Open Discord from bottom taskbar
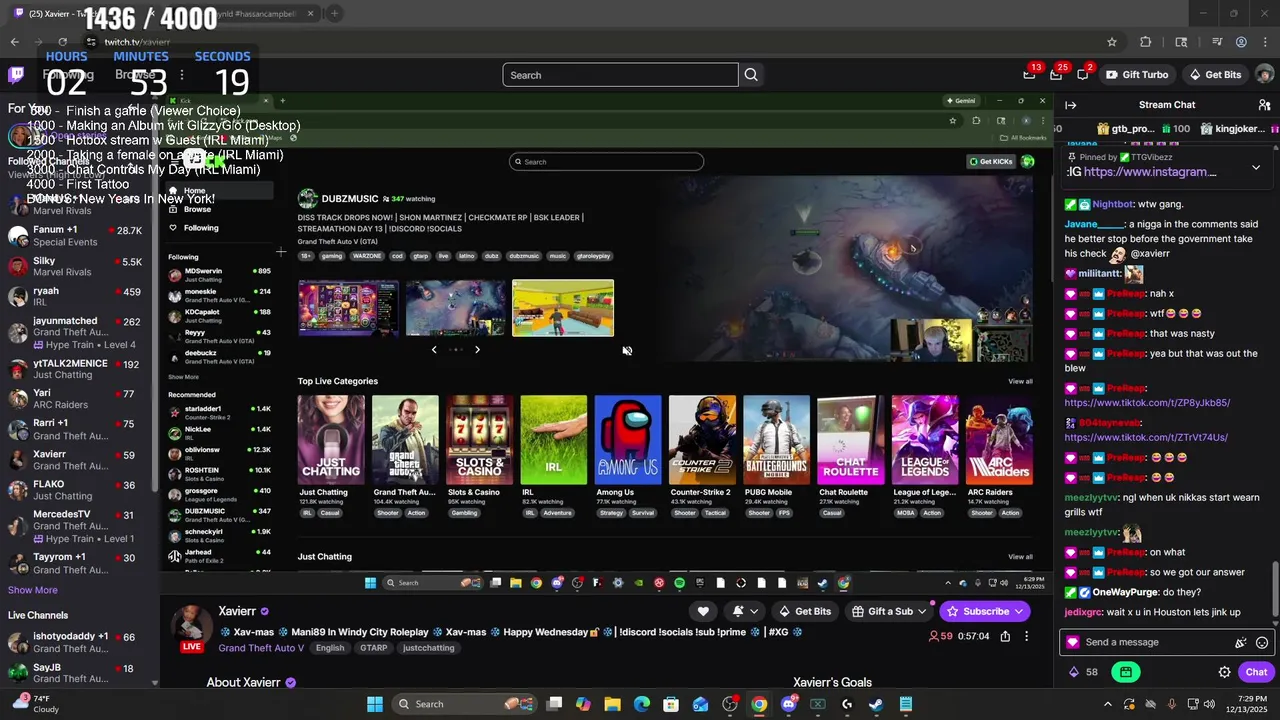The width and height of the screenshot is (1280, 720). [788, 704]
